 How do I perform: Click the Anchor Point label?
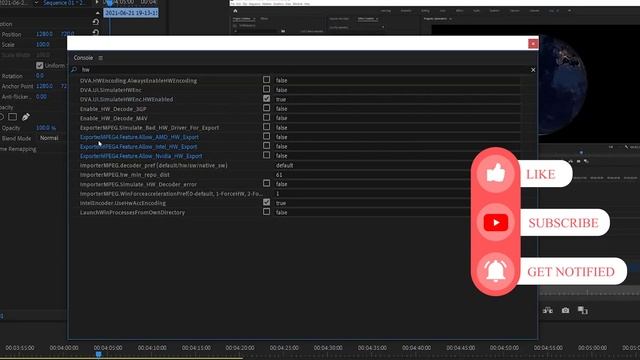(17, 86)
